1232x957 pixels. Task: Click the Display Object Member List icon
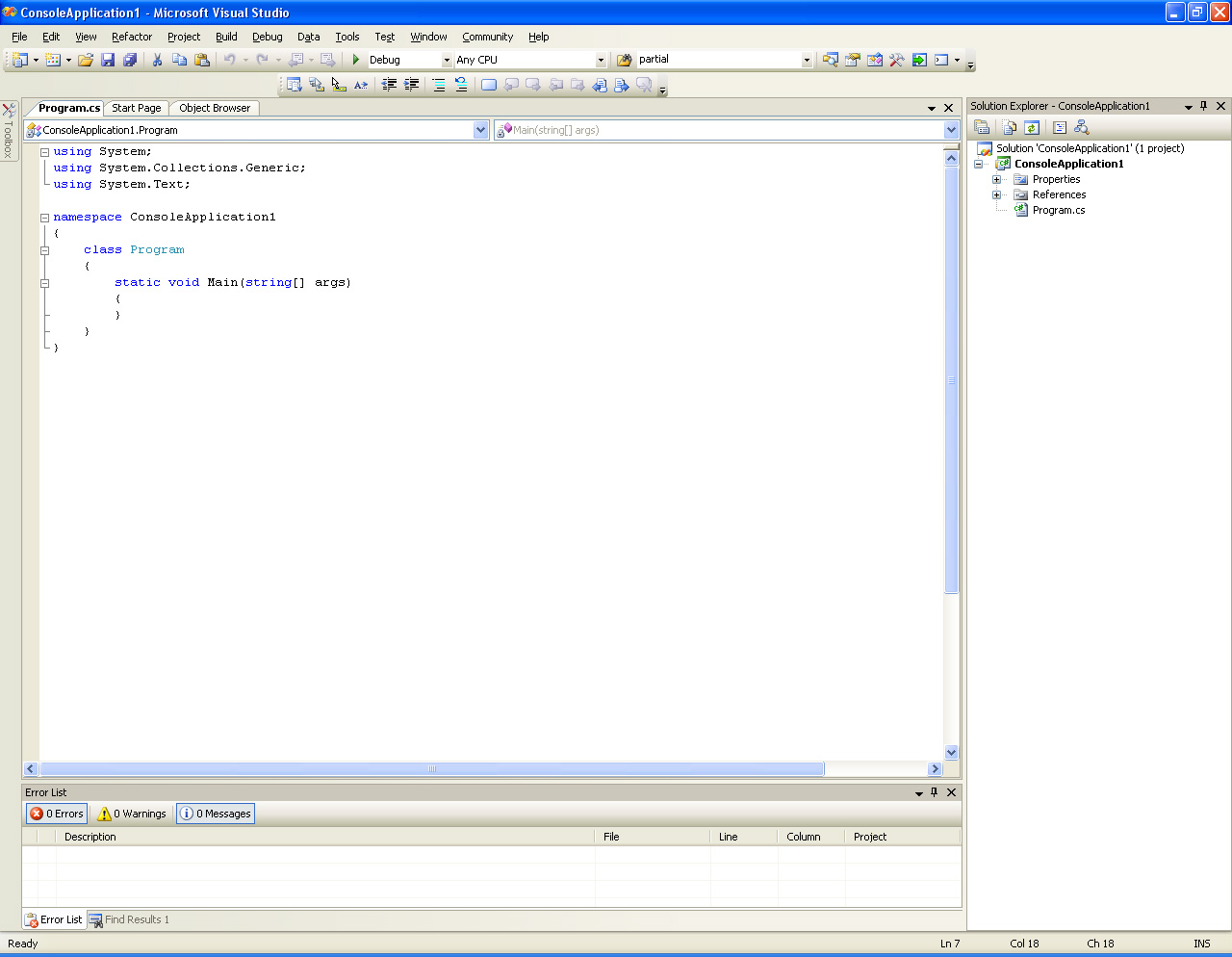295,85
